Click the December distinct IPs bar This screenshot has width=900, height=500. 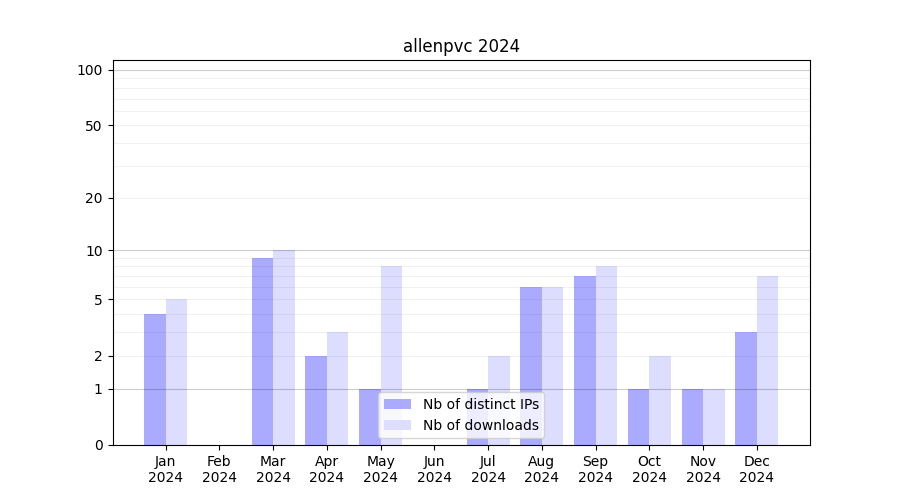(x=746, y=388)
